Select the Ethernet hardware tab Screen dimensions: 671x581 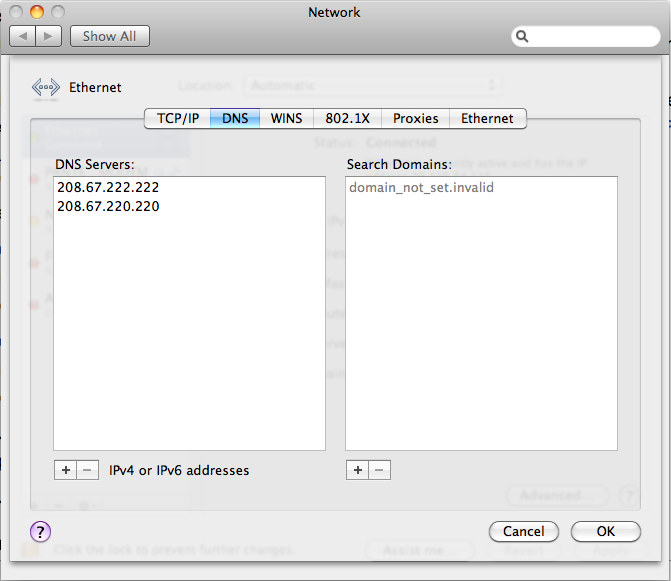pos(487,119)
